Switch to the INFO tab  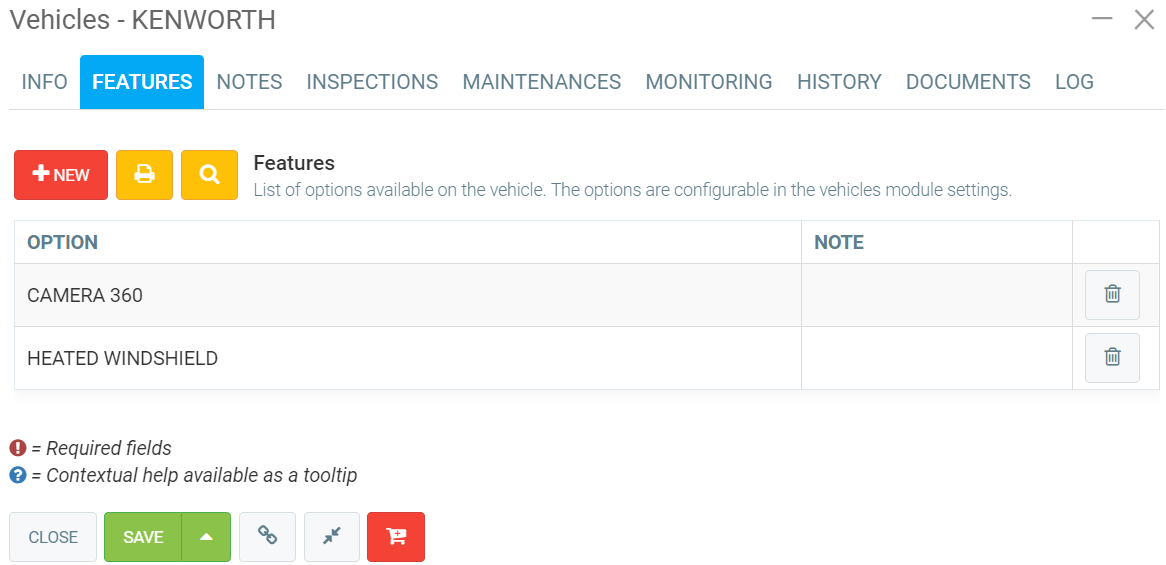tap(45, 82)
